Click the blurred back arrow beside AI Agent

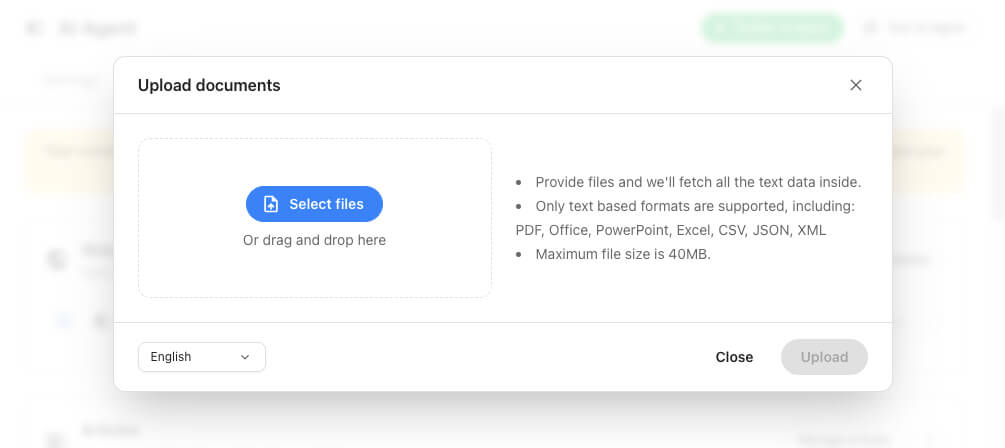[34, 28]
